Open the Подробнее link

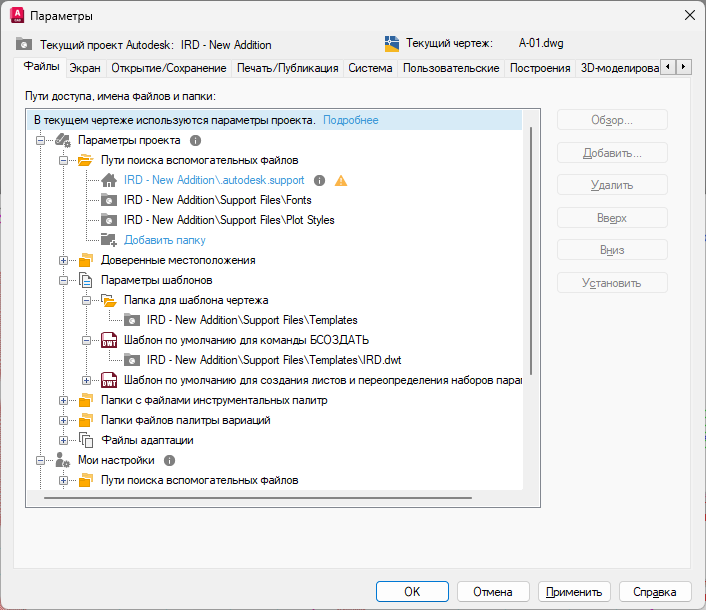coord(351,120)
